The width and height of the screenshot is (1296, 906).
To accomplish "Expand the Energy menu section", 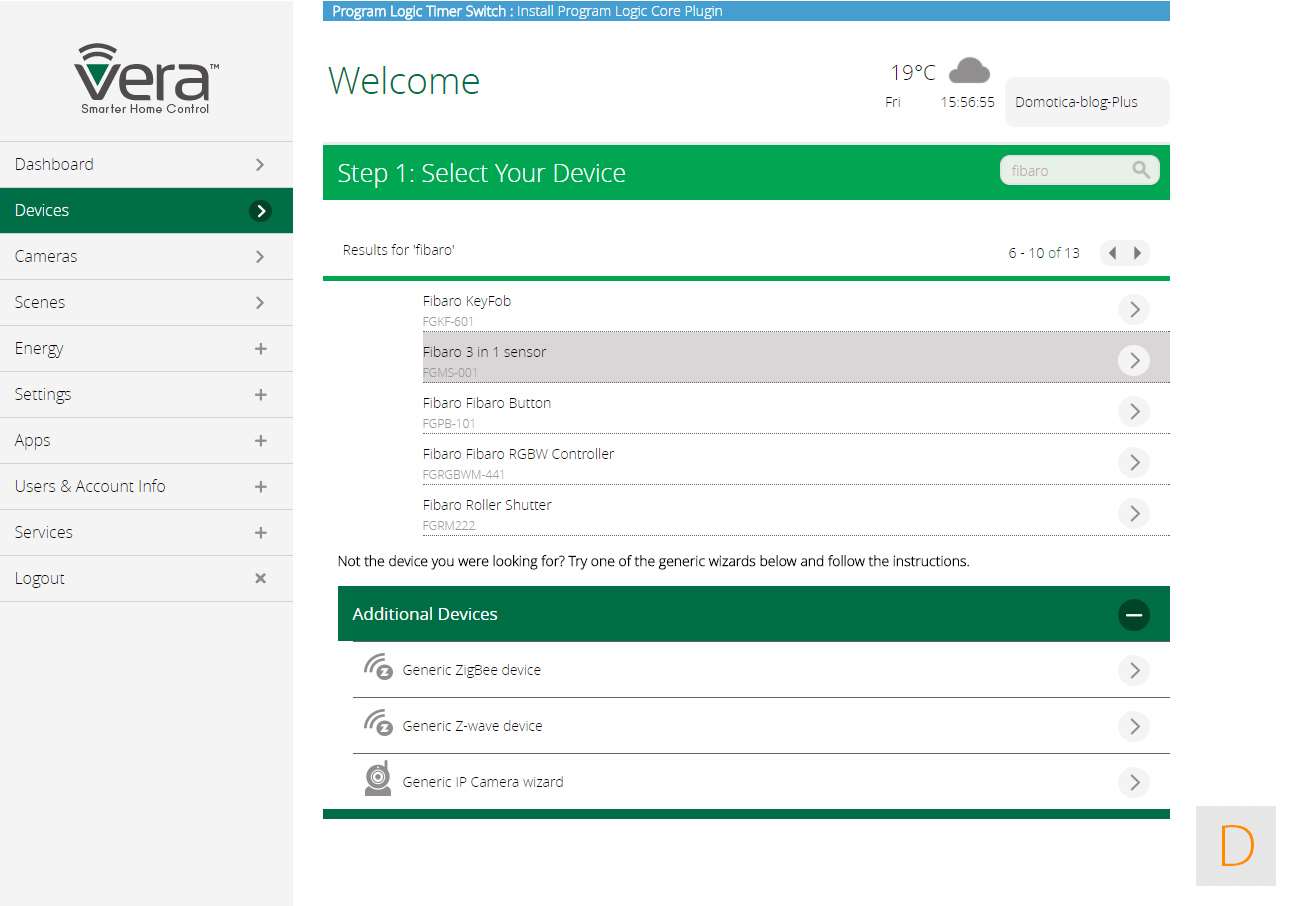I will click(x=260, y=348).
